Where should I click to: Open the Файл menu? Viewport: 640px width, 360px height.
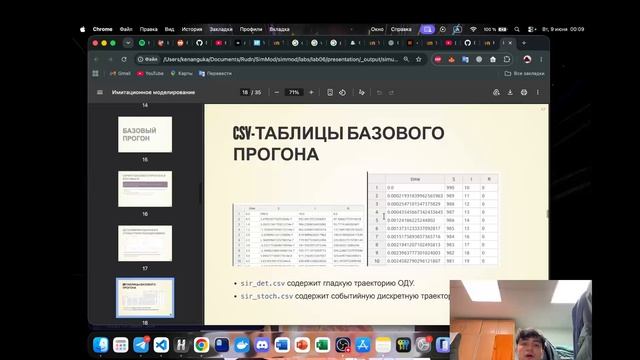tap(126, 29)
